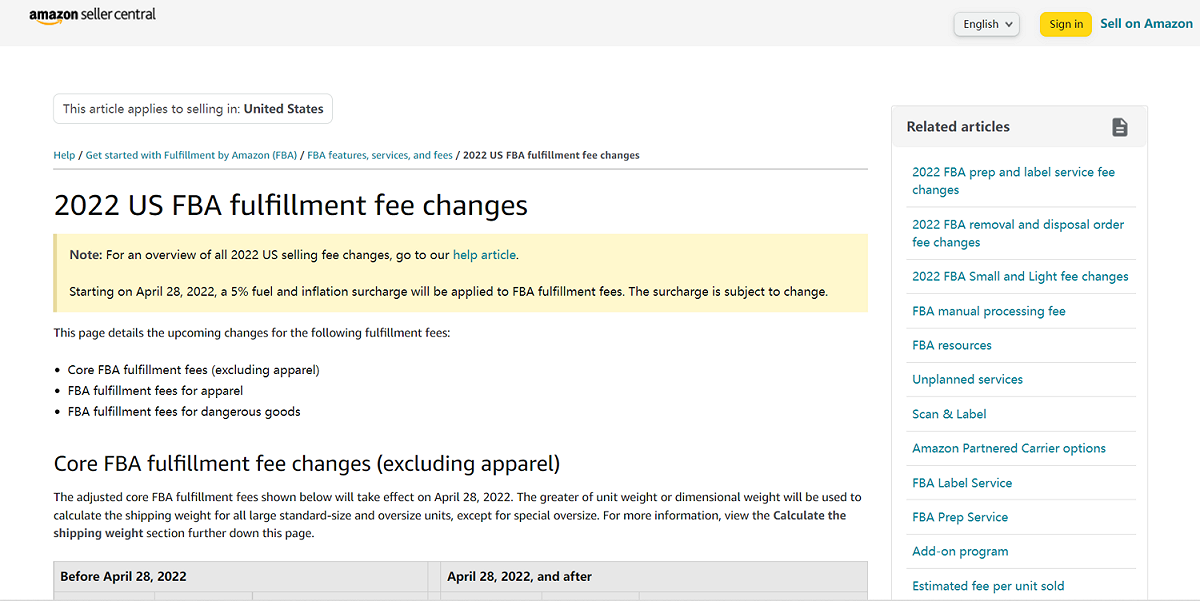Click FBA fulfillment fees for apparel bullet
The width and height of the screenshot is (1200, 601).
click(x=155, y=391)
